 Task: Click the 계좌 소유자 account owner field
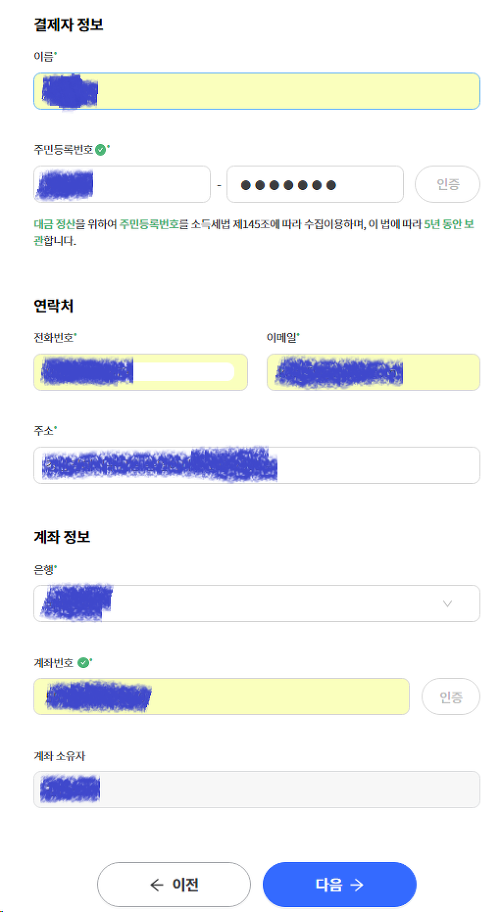click(x=256, y=789)
